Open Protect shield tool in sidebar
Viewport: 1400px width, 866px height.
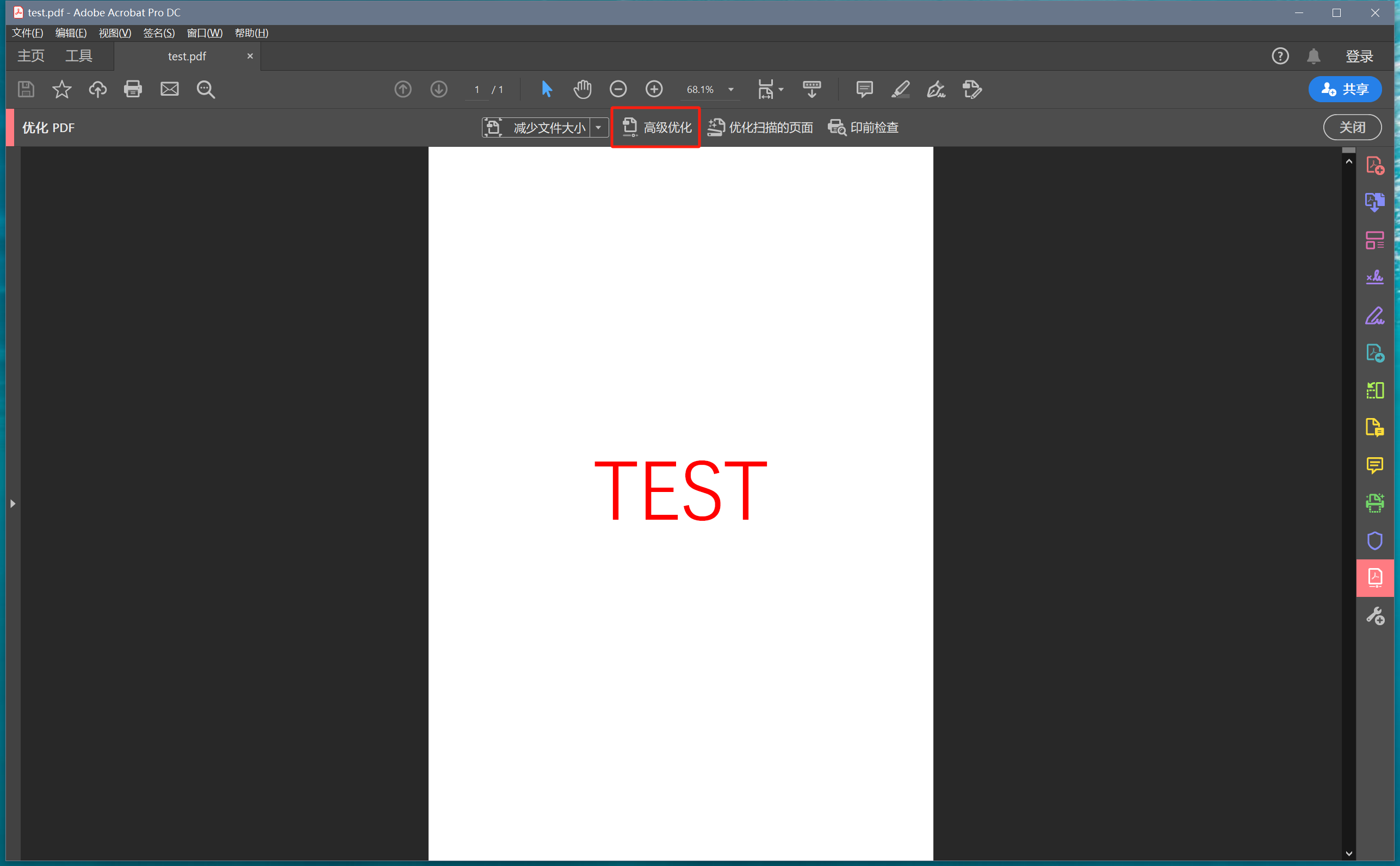[1374, 540]
